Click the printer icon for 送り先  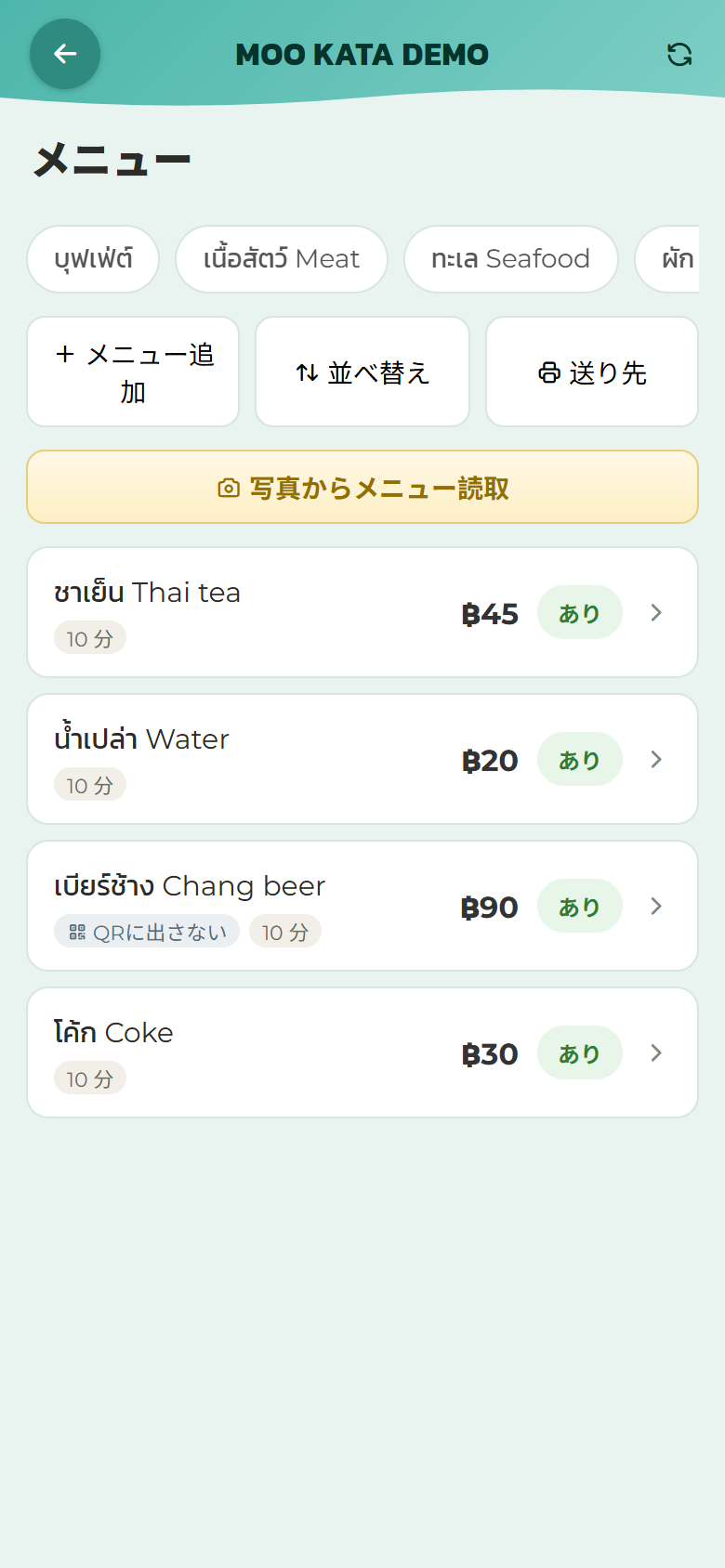point(549,372)
